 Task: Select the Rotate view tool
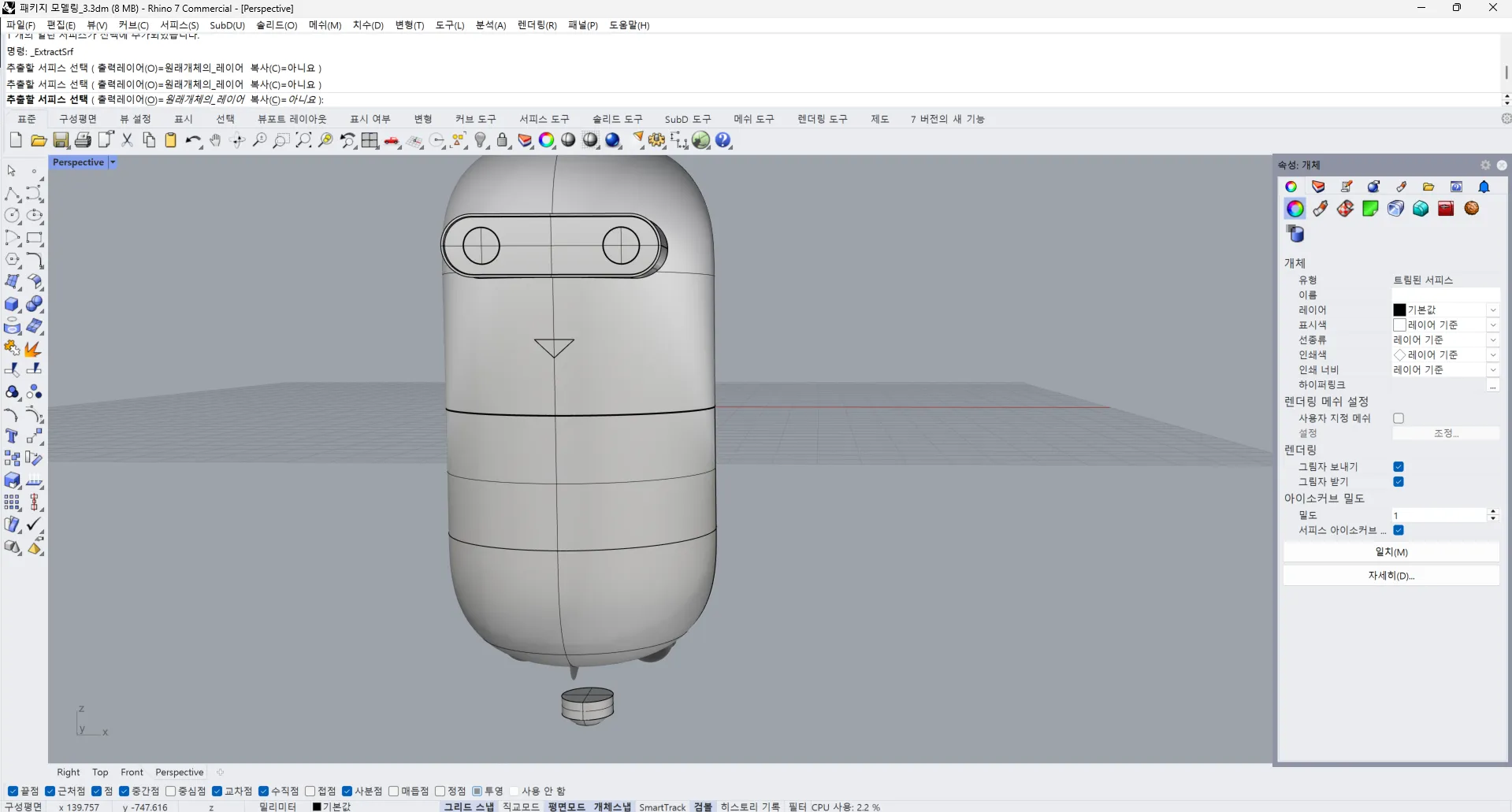click(237, 140)
